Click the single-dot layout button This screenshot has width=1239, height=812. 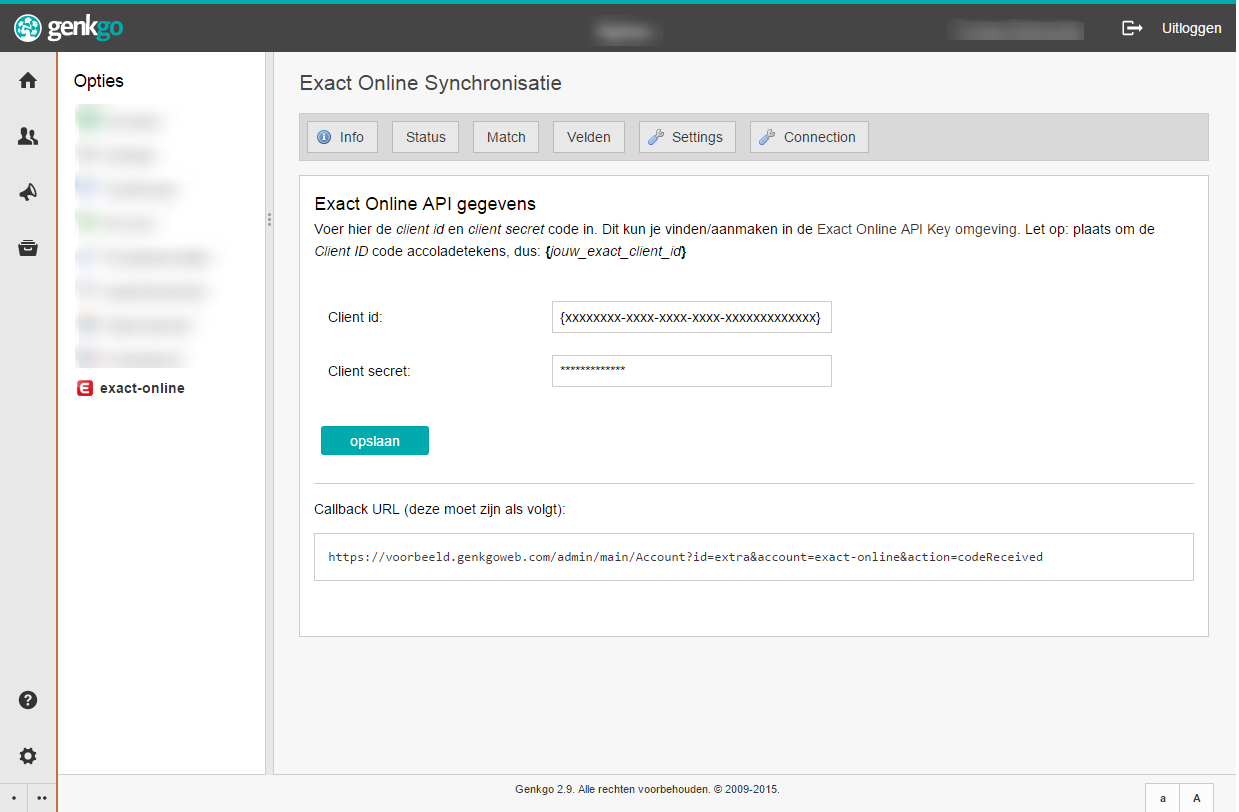click(x=14, y=798)
